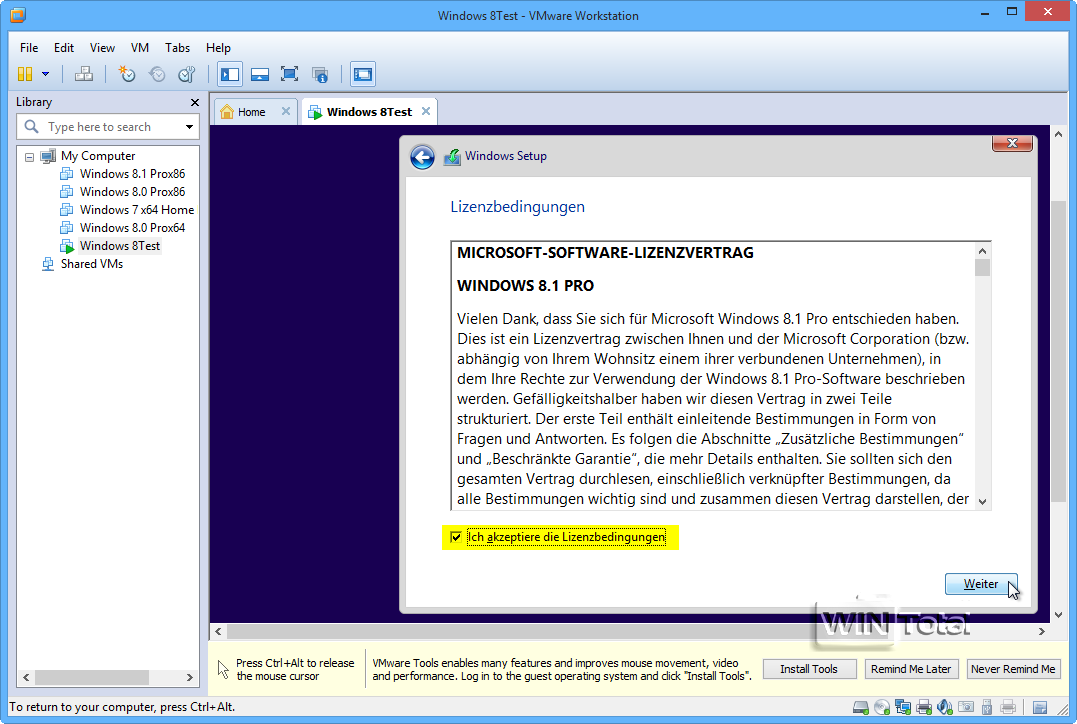Viewport: 1077px width, 724px height.
Task: Select Windows 8.0 Prox86 in the library
Action: pyautogui.click(x=132, y=192)
